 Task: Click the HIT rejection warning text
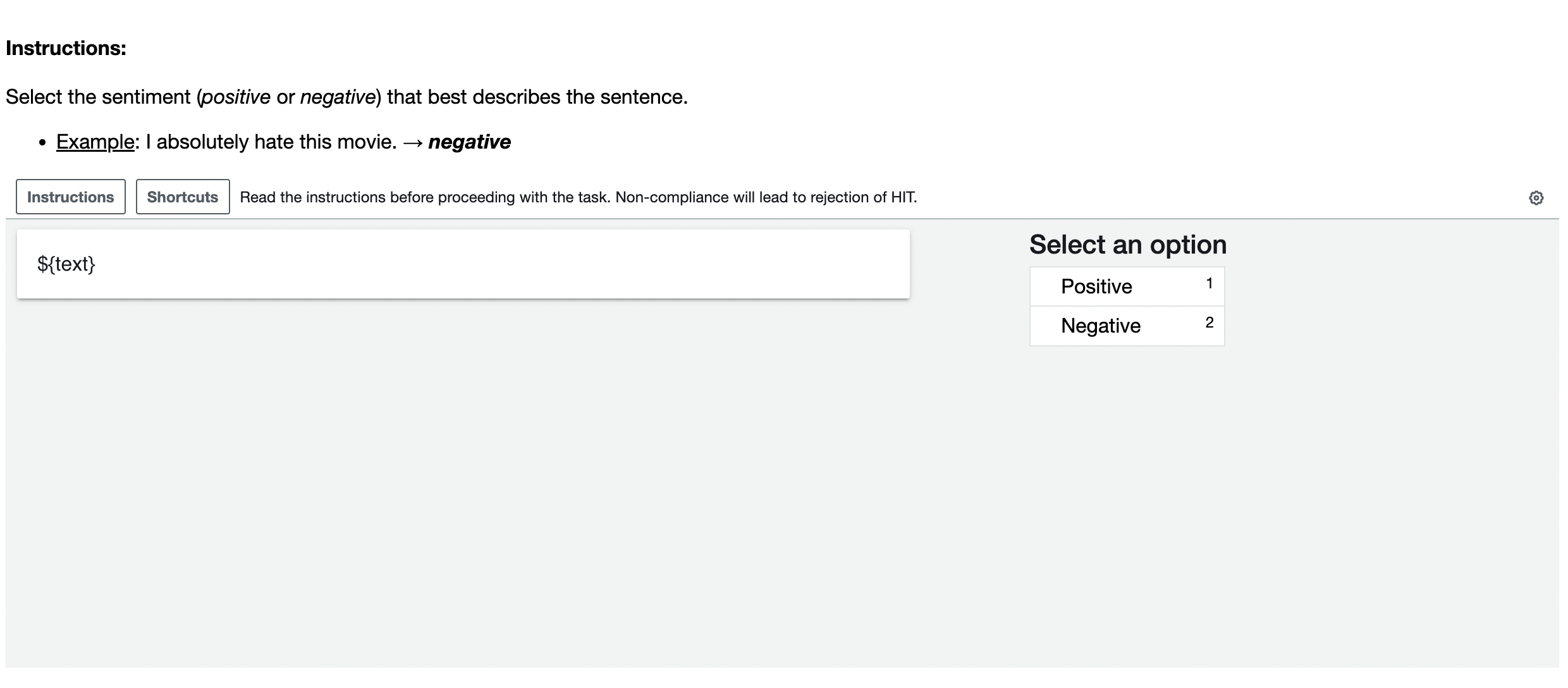[x=578, y=197]
